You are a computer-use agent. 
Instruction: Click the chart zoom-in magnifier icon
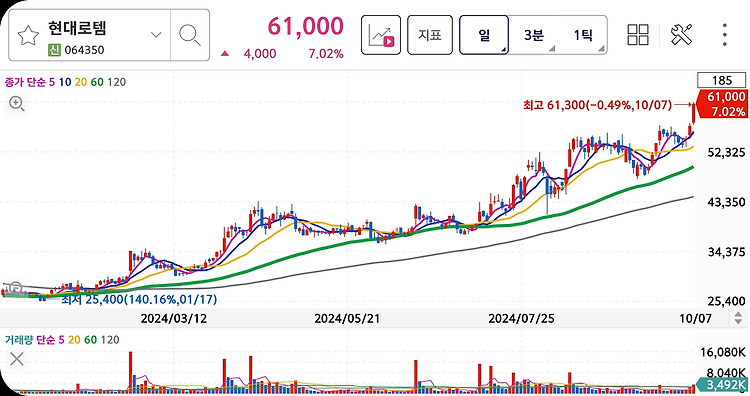pyautogui.click(x=17, y=103)
